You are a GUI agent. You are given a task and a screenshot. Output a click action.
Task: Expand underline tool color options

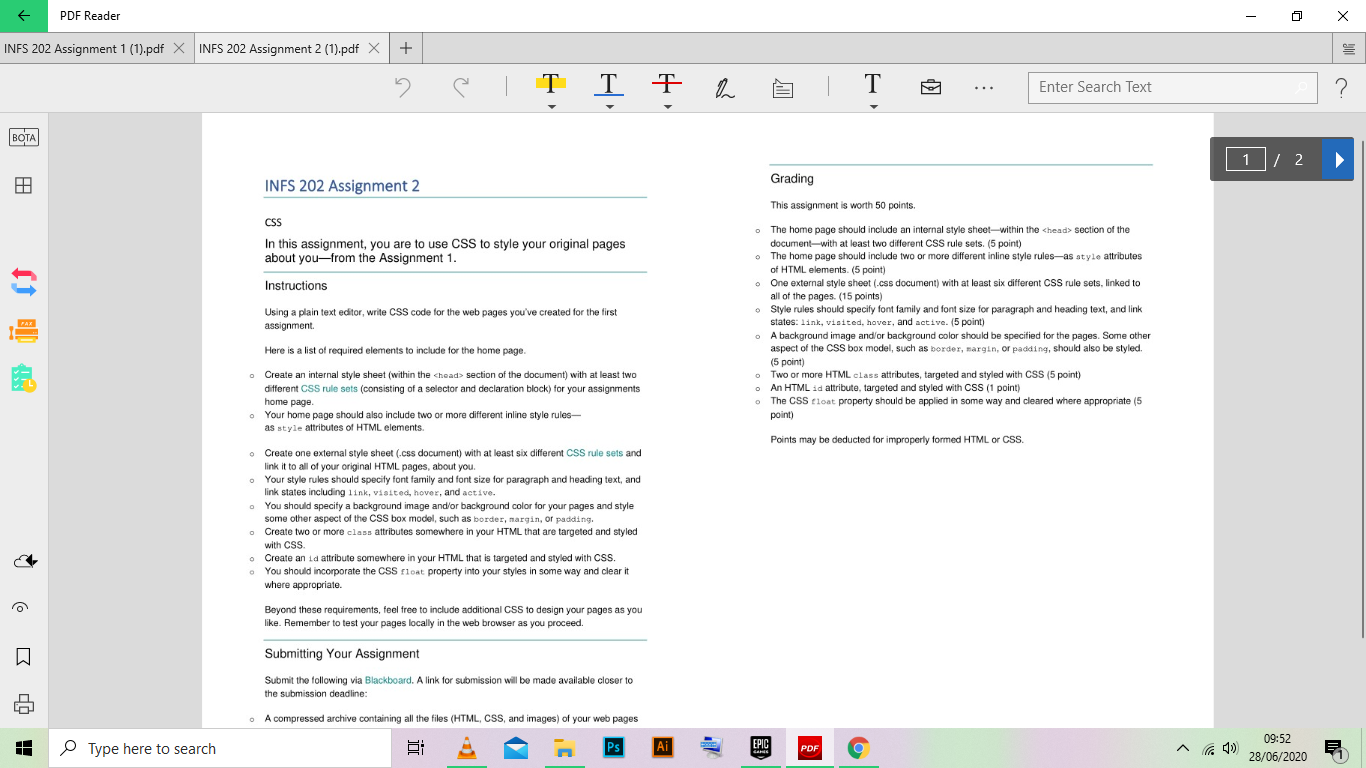coord(609,107)
